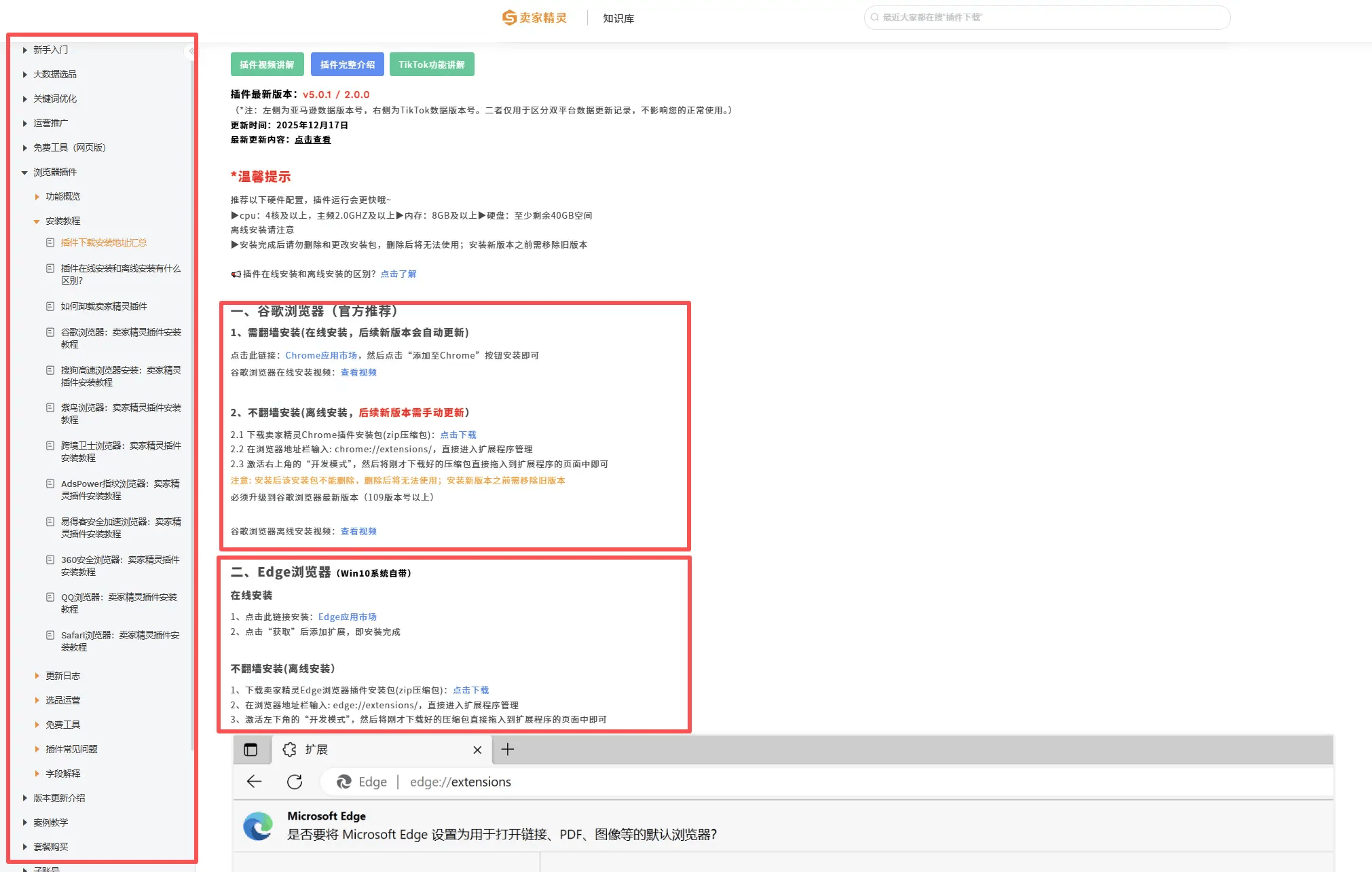Click back arrow in Edge screenshot

tap(254, 782)
